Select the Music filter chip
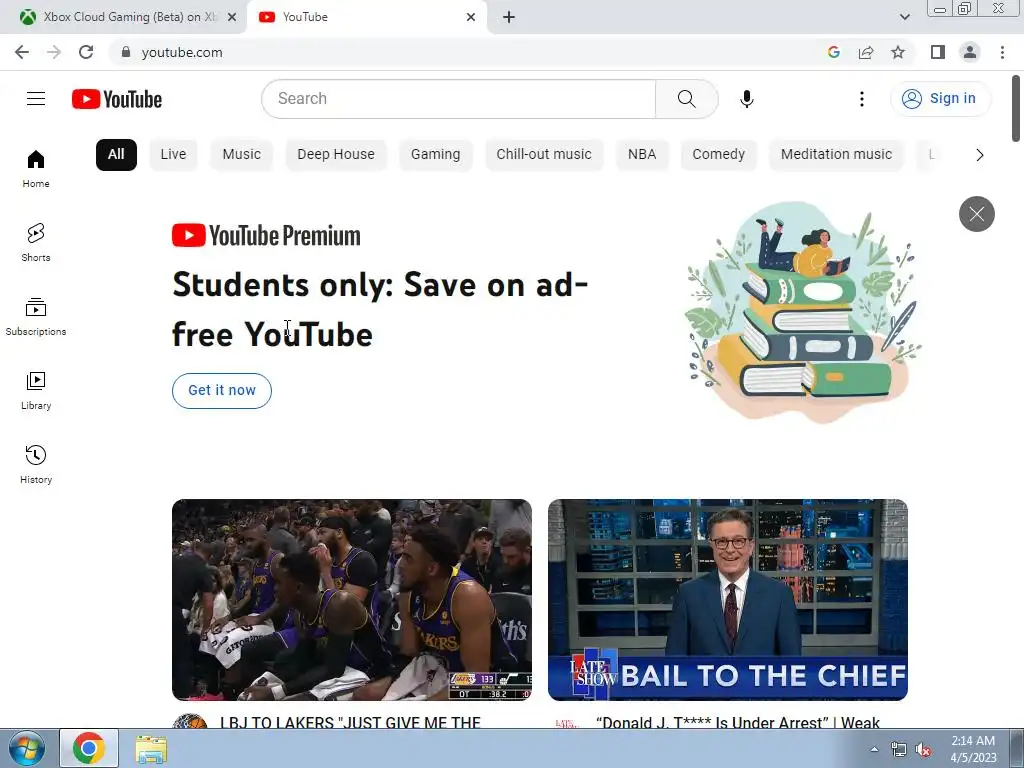This screenshot has width=1024, height=768. (x=242, y=155)
